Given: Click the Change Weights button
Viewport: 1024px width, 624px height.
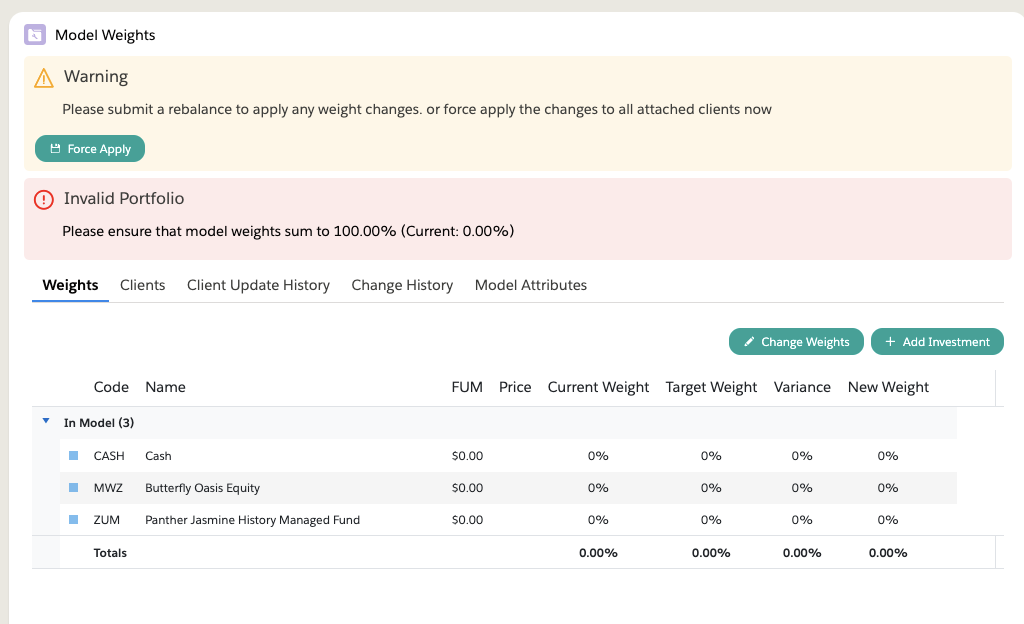Looking at the screenshot, I should 795,342.
